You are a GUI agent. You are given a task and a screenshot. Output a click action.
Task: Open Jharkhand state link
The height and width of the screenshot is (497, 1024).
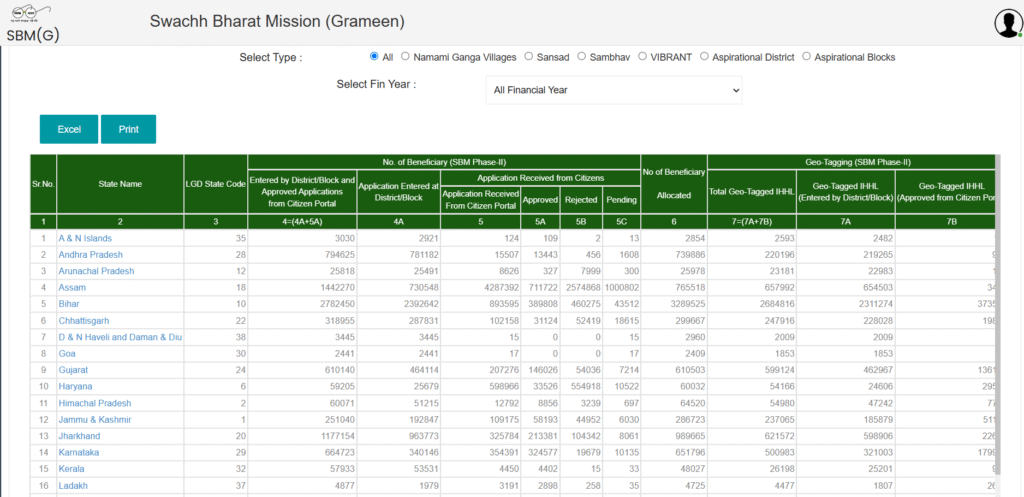click(x=79, y=436)
